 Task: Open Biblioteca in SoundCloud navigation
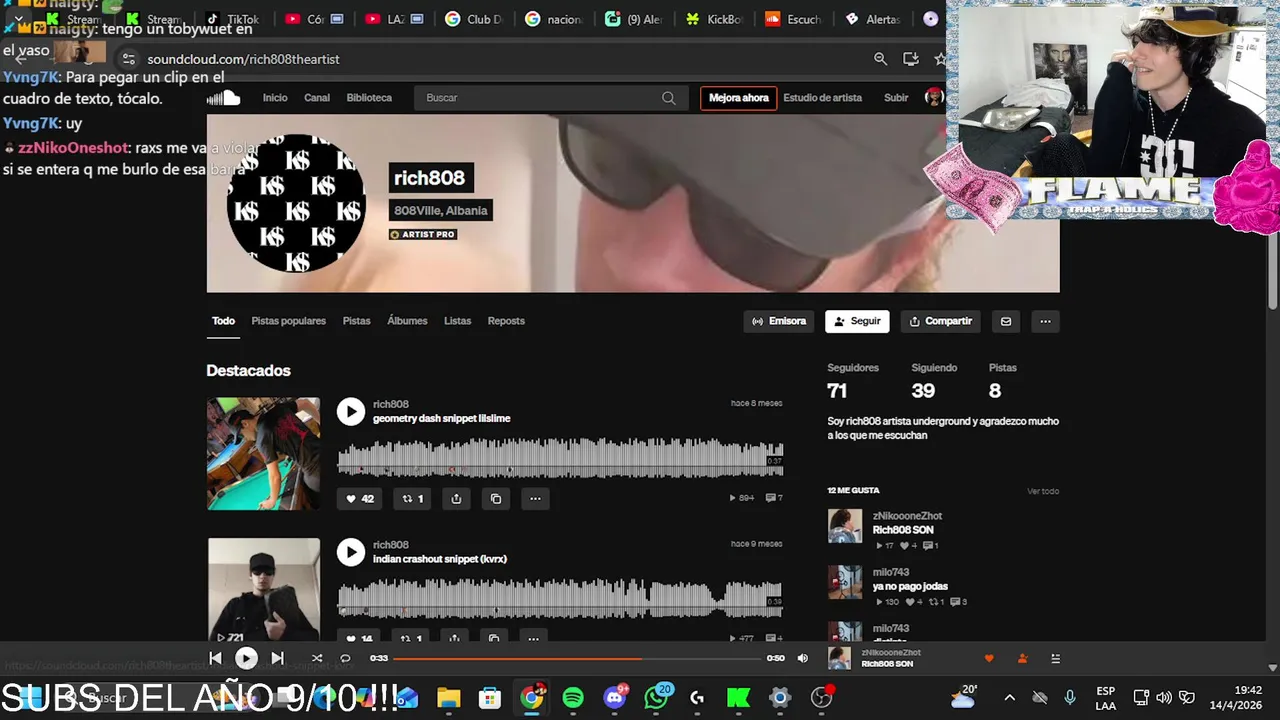369,98
